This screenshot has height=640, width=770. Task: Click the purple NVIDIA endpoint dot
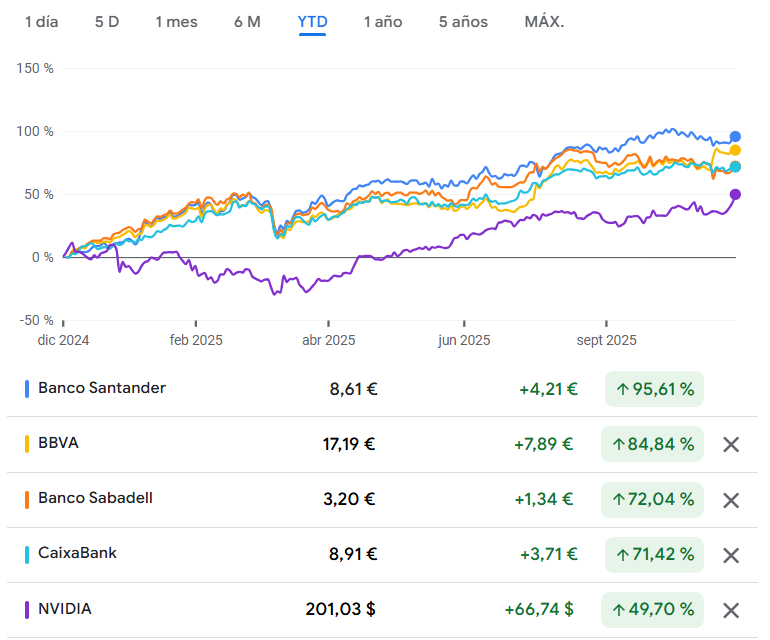click(x=735, y=195)
